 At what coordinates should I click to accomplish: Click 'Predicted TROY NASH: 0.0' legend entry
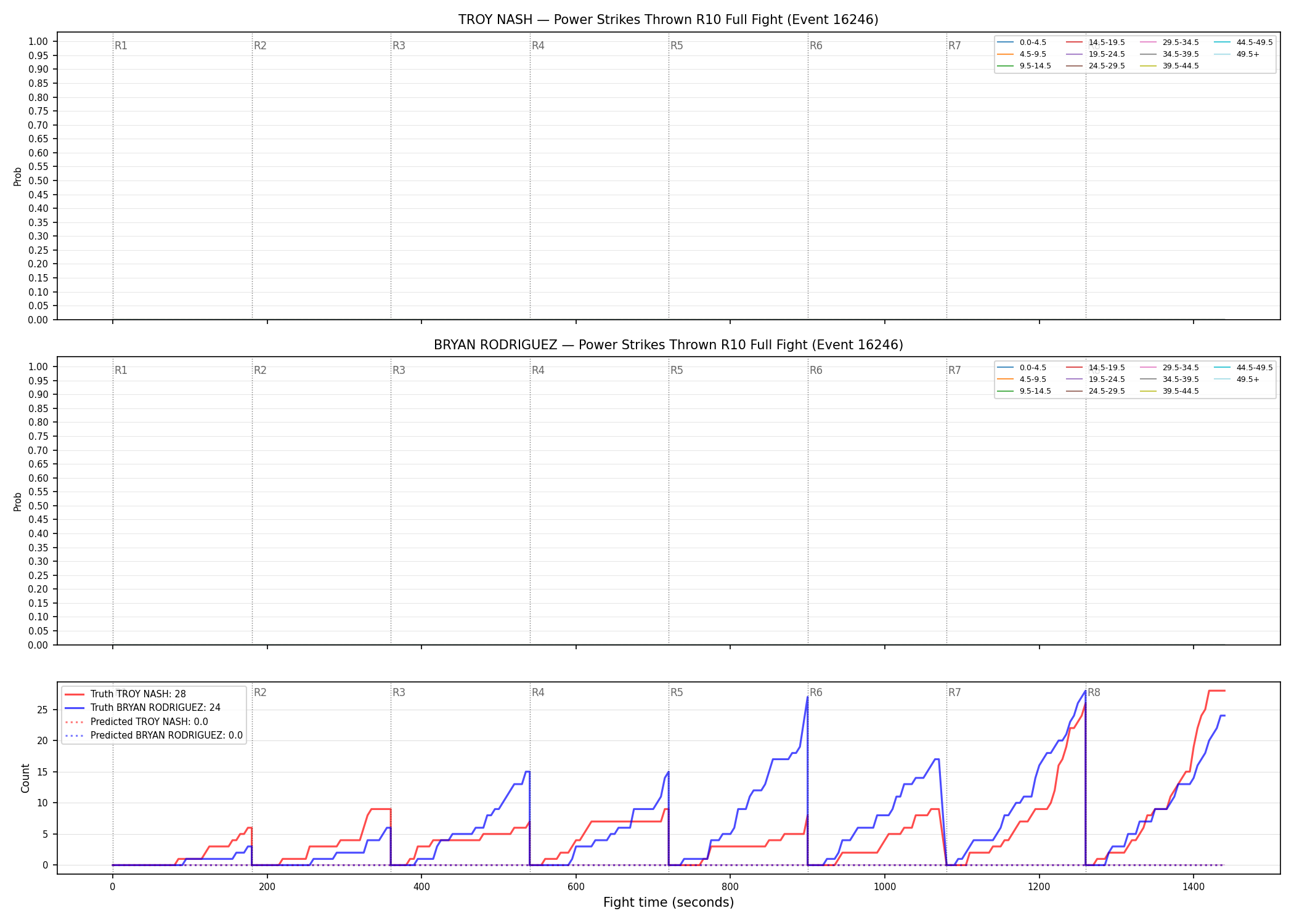click(136, 722)
